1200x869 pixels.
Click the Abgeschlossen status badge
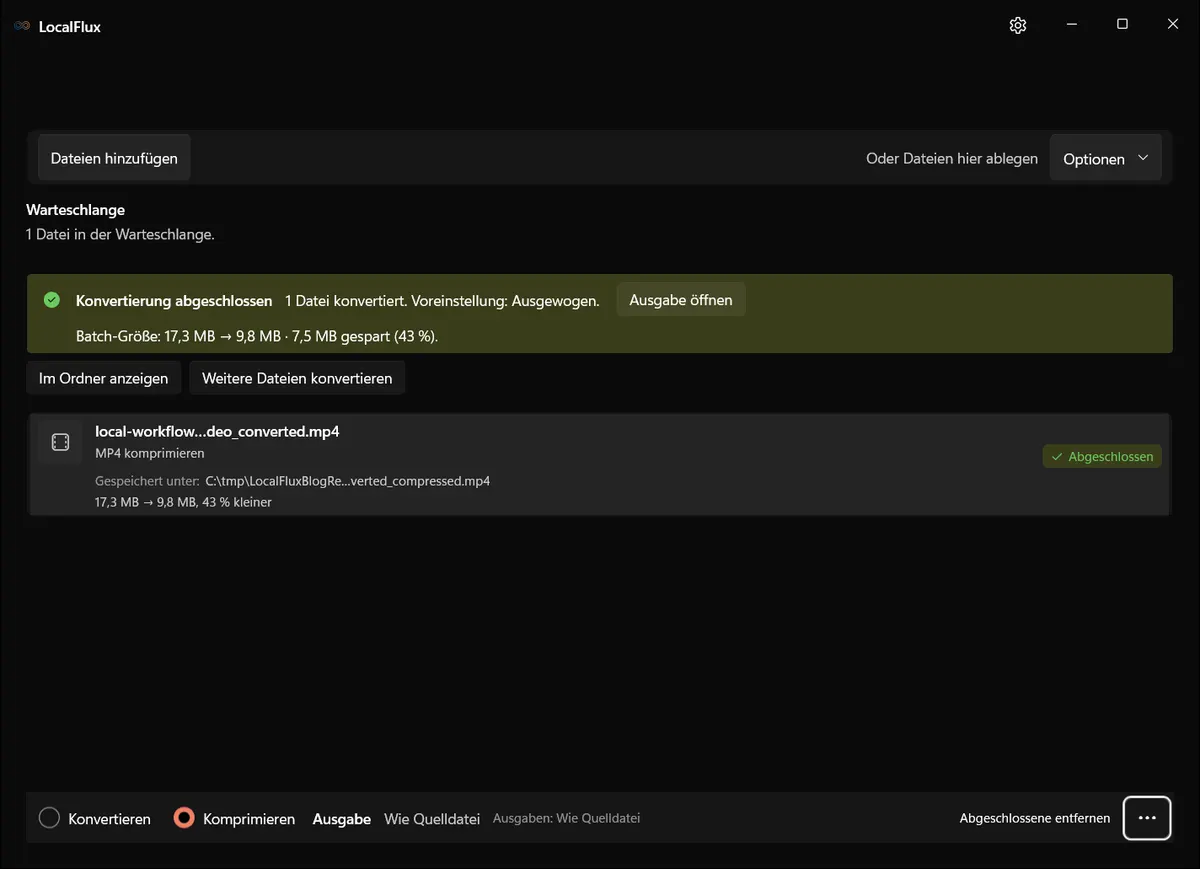1102,456
